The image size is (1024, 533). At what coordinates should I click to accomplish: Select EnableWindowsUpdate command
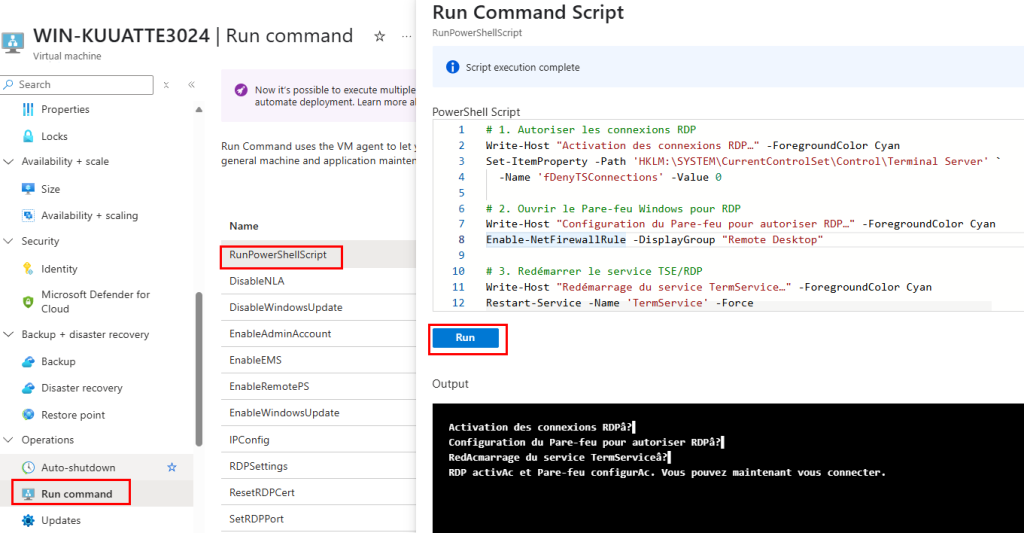coord(284,413)
